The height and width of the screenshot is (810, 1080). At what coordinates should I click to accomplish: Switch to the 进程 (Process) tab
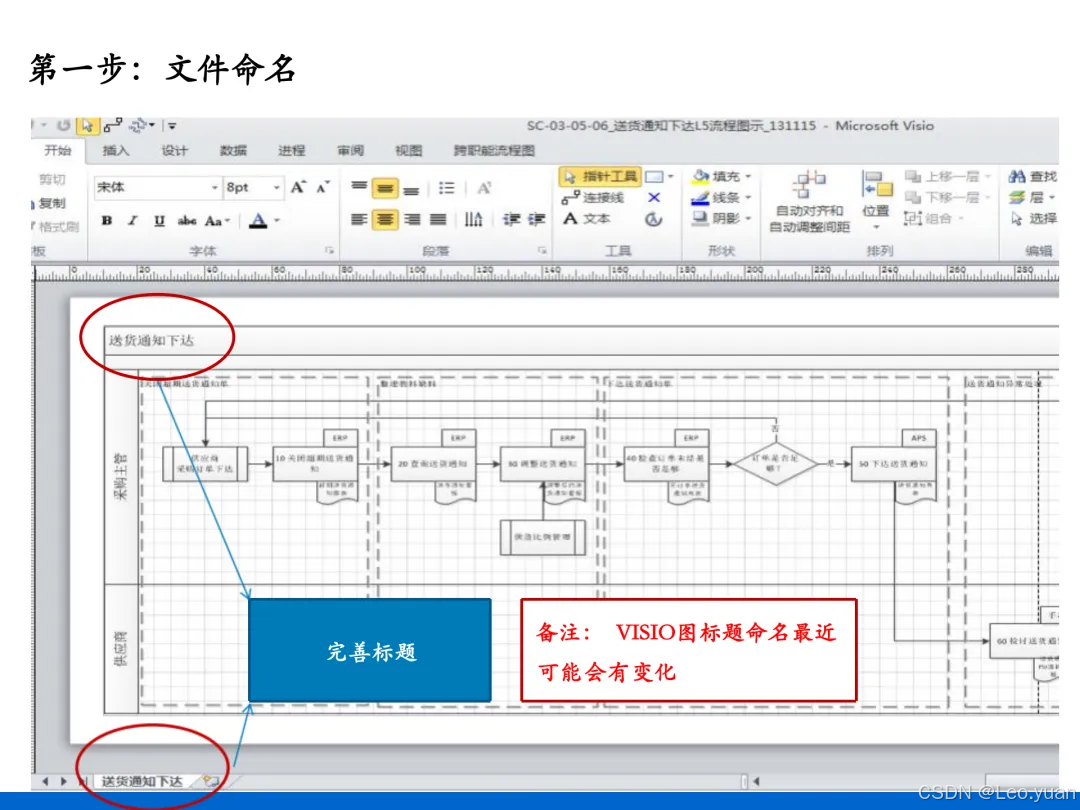click(x=291, y=151)
